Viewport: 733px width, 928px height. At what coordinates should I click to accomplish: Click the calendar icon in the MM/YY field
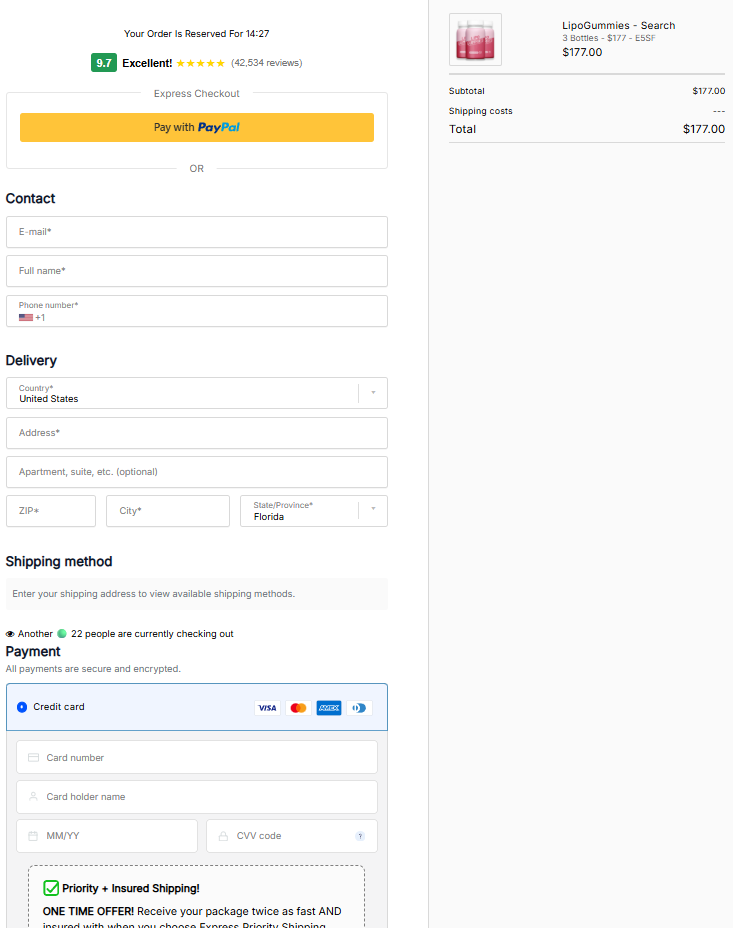33,836
